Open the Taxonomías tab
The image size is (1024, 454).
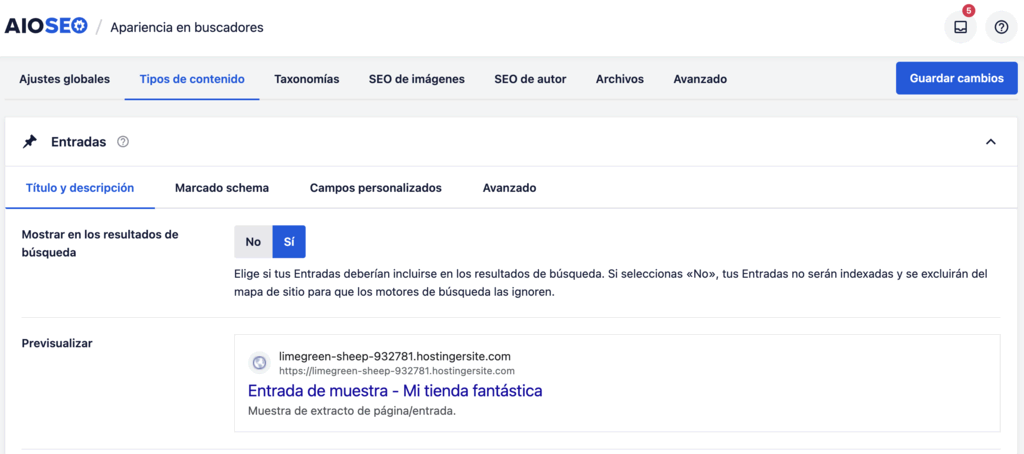point(306,79)
